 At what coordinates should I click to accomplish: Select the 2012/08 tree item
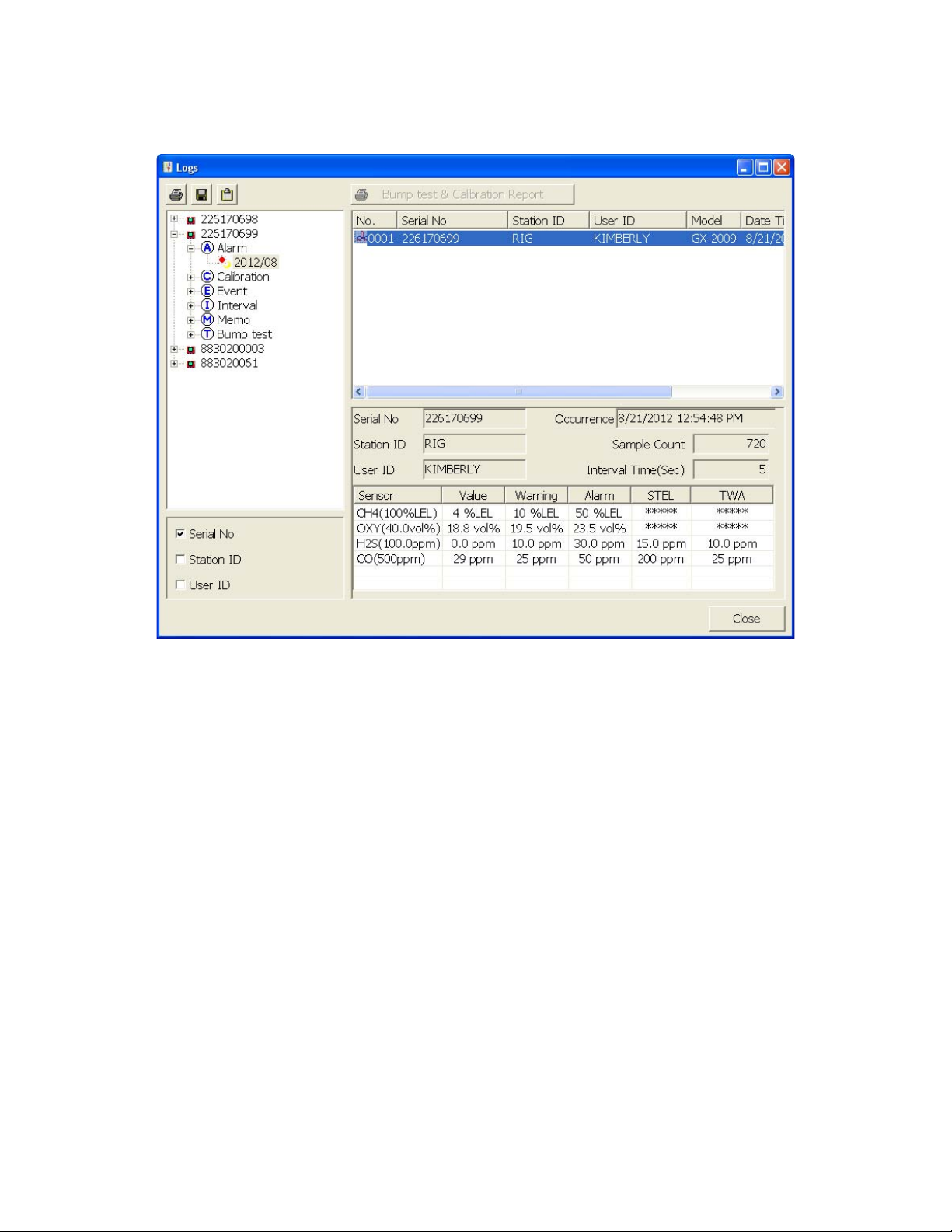pyautogui.click(x=256, y=263)
